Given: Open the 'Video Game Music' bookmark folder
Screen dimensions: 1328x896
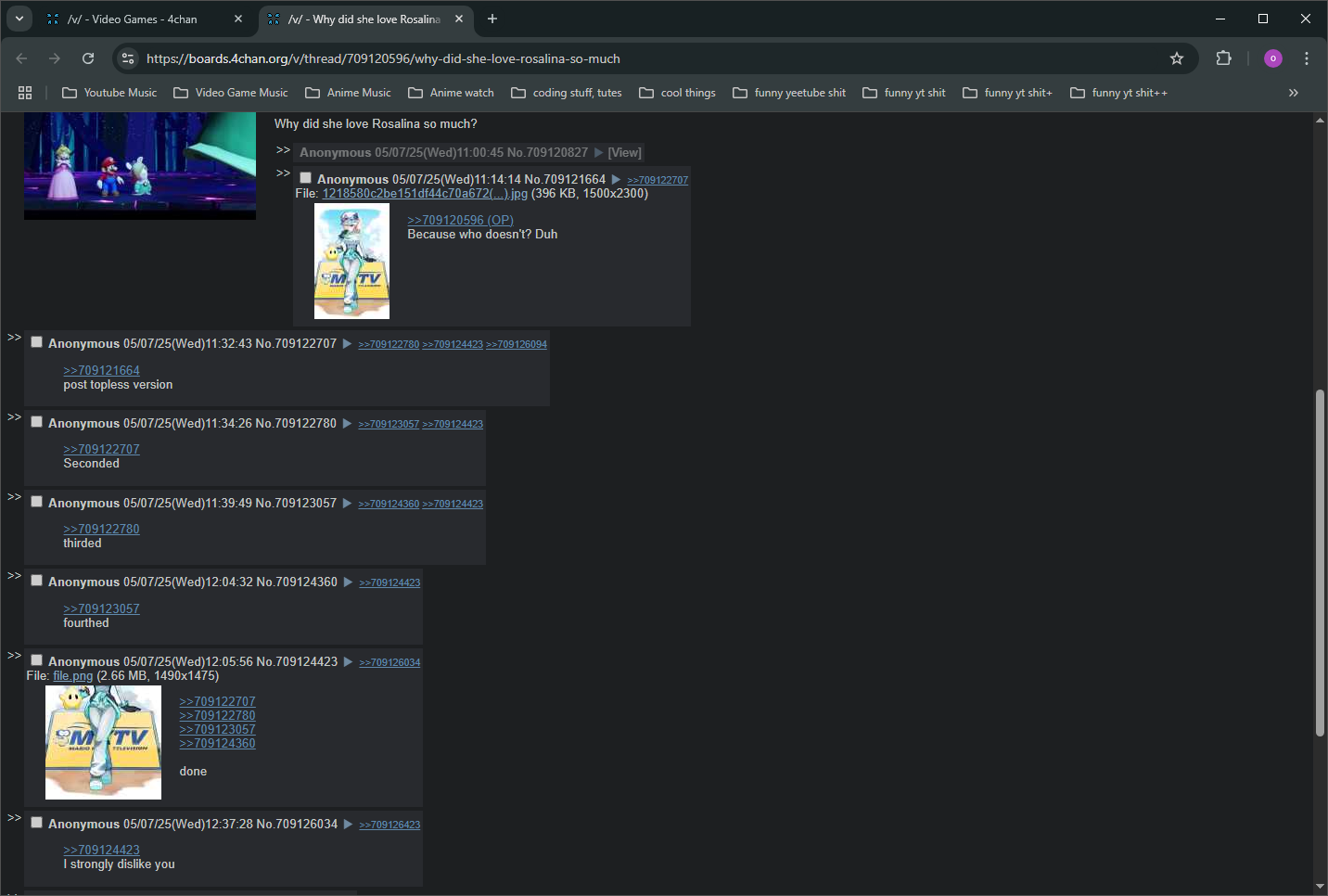Looking at the screenshot, I should (231, 93).
